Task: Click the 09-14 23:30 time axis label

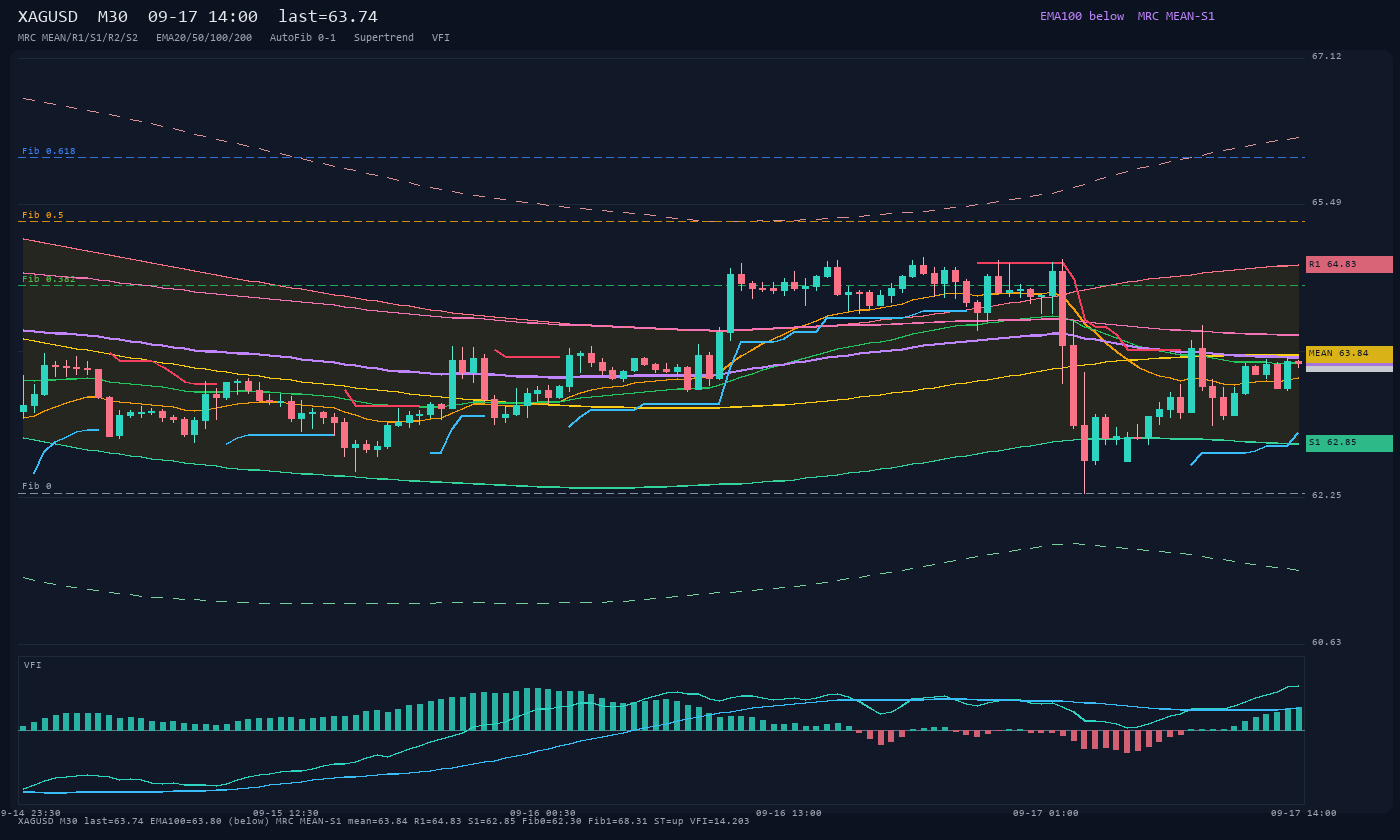Action: point(30,813)
